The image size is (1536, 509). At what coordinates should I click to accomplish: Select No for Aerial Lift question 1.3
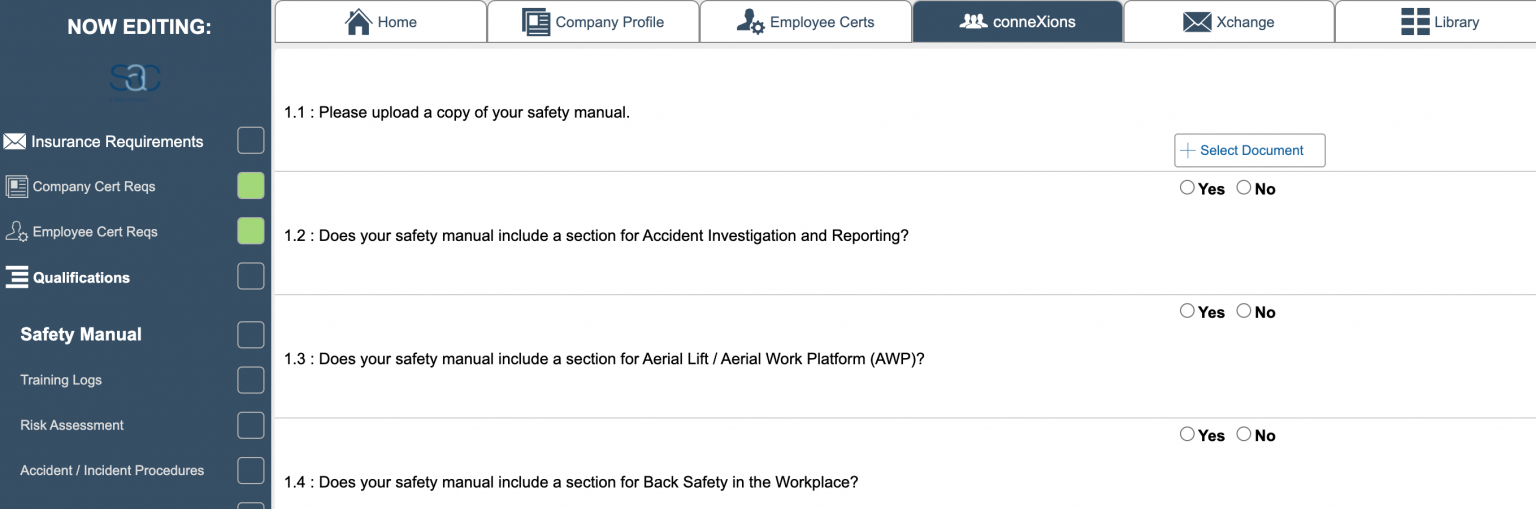click(x=1244, y=311)
